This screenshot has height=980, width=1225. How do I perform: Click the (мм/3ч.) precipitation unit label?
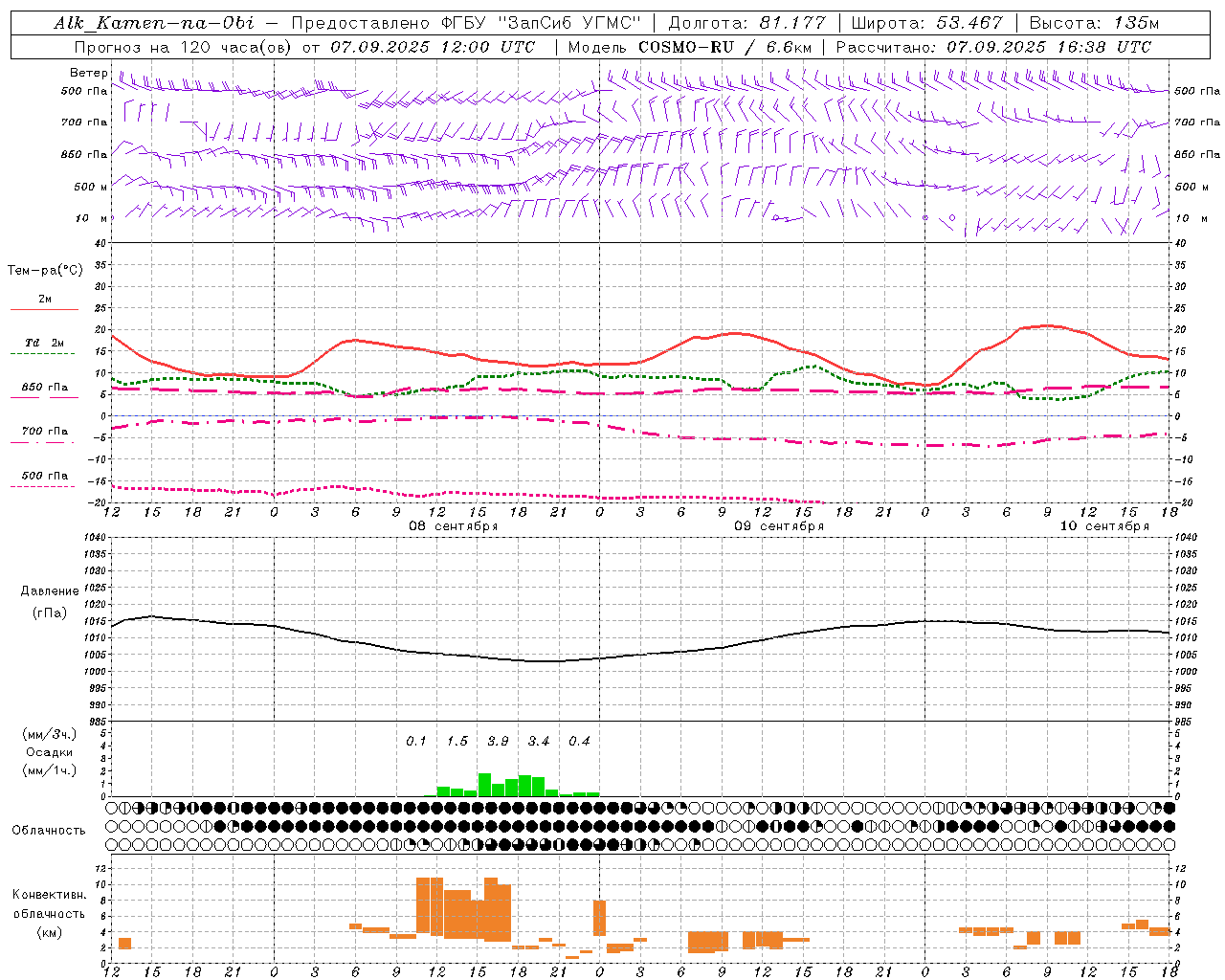coord(50,734)
